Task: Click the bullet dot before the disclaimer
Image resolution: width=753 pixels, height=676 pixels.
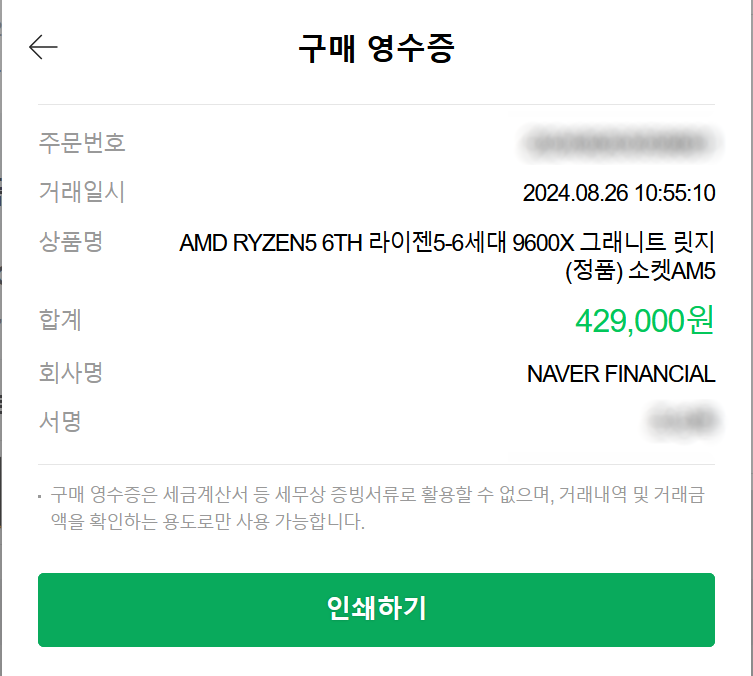Action: [x=40, y=496]
